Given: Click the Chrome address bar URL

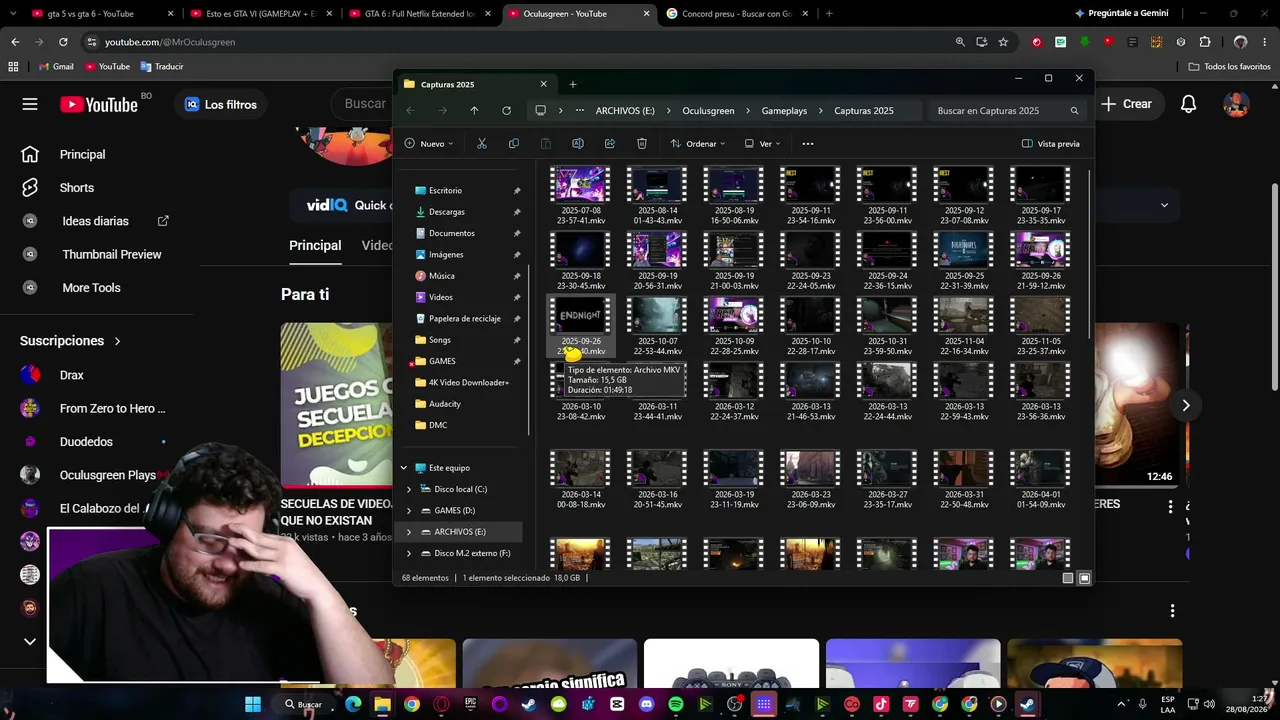Looking at the screenshot, I should pos(170,42).
